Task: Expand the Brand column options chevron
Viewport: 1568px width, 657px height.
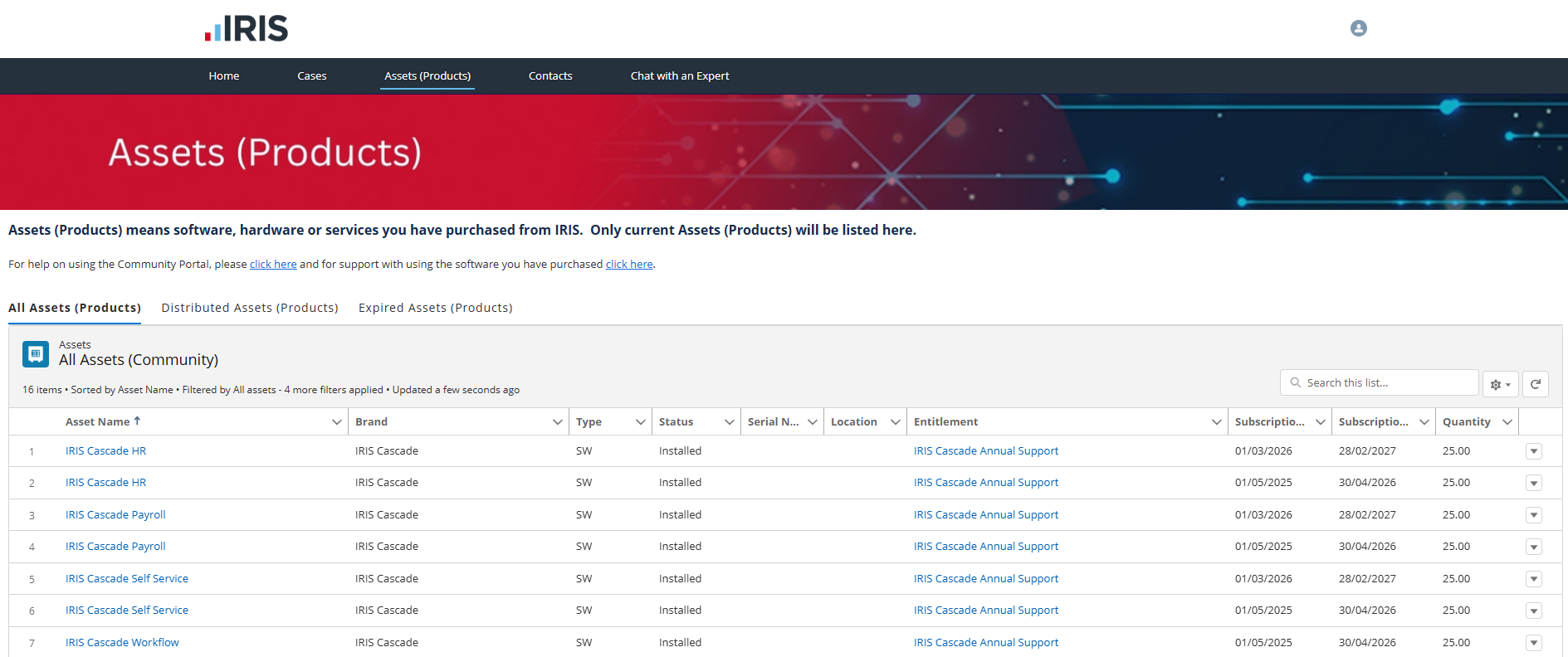Action: pos(558,422)
